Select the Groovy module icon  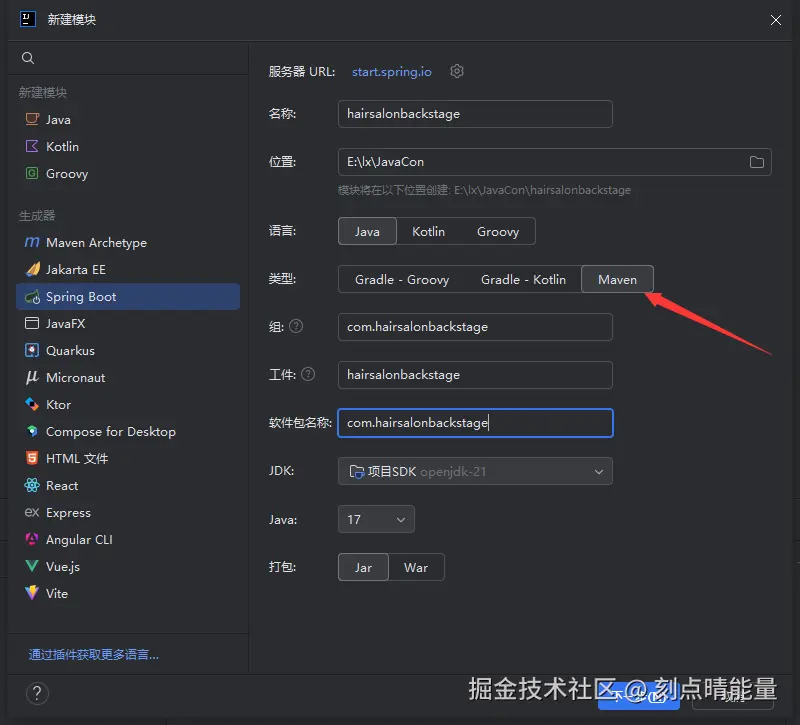[x=32, y=173]
